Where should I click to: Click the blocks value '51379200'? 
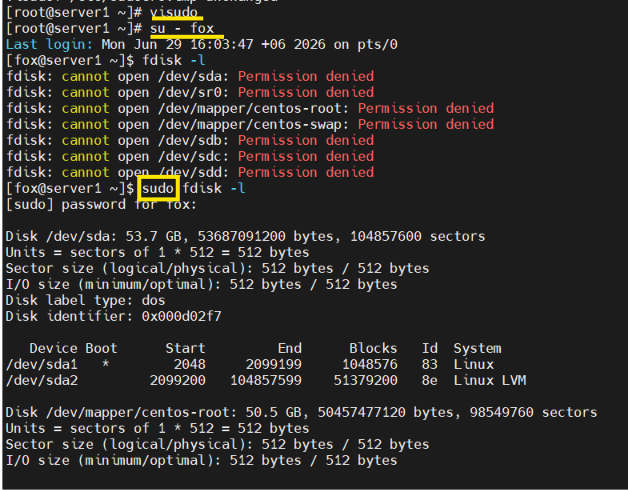click(x=366, y=380)
